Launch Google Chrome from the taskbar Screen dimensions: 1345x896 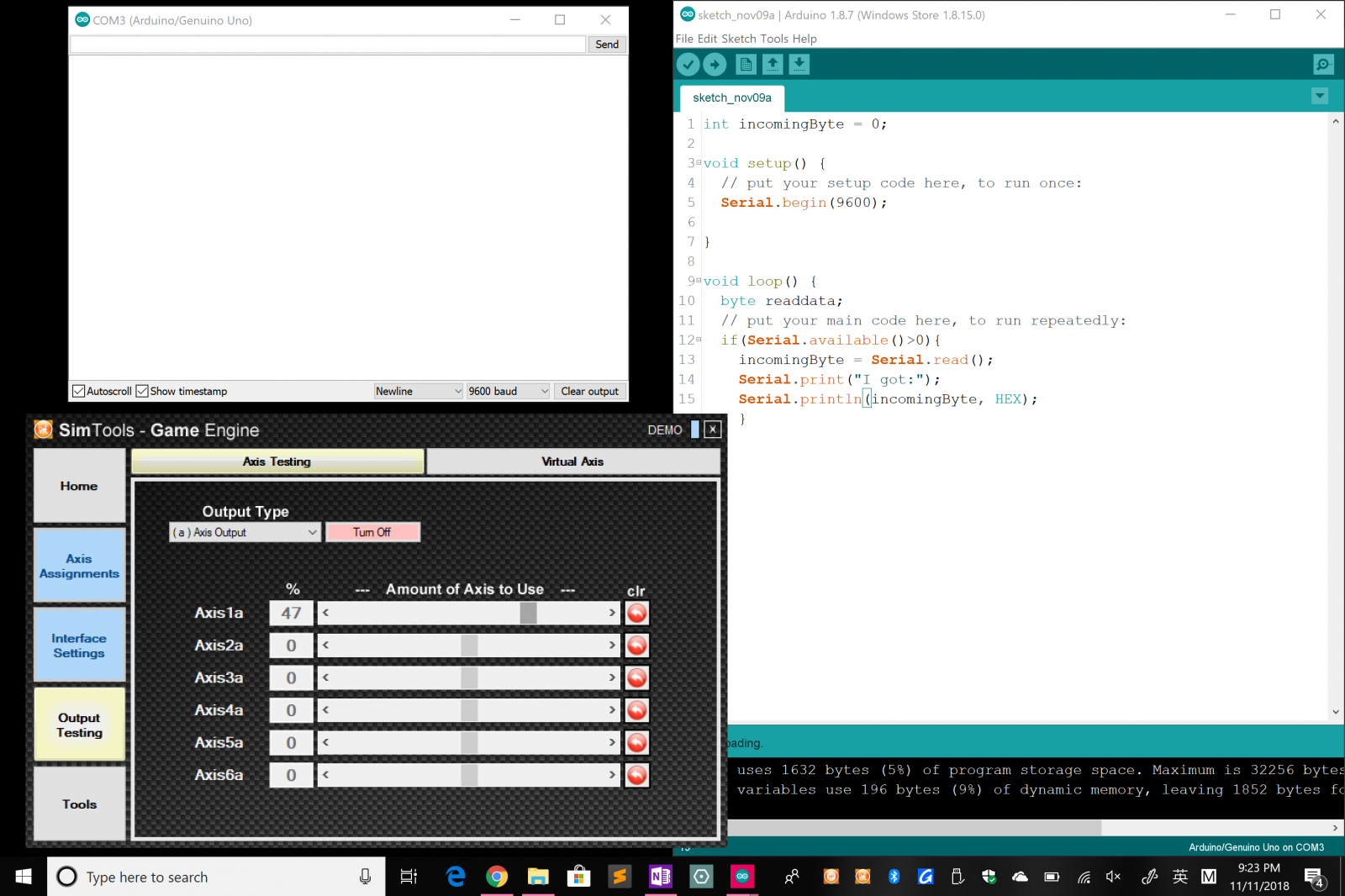497,877
